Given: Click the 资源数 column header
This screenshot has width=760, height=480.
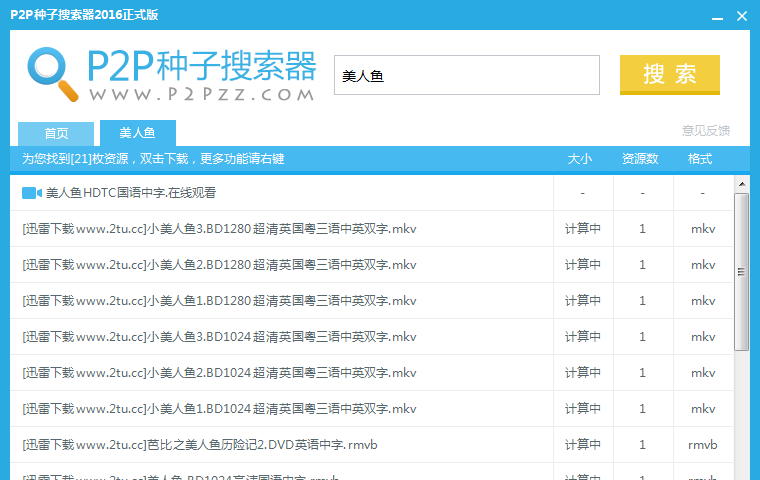Looking at the screenshot, I should (640, 159).
